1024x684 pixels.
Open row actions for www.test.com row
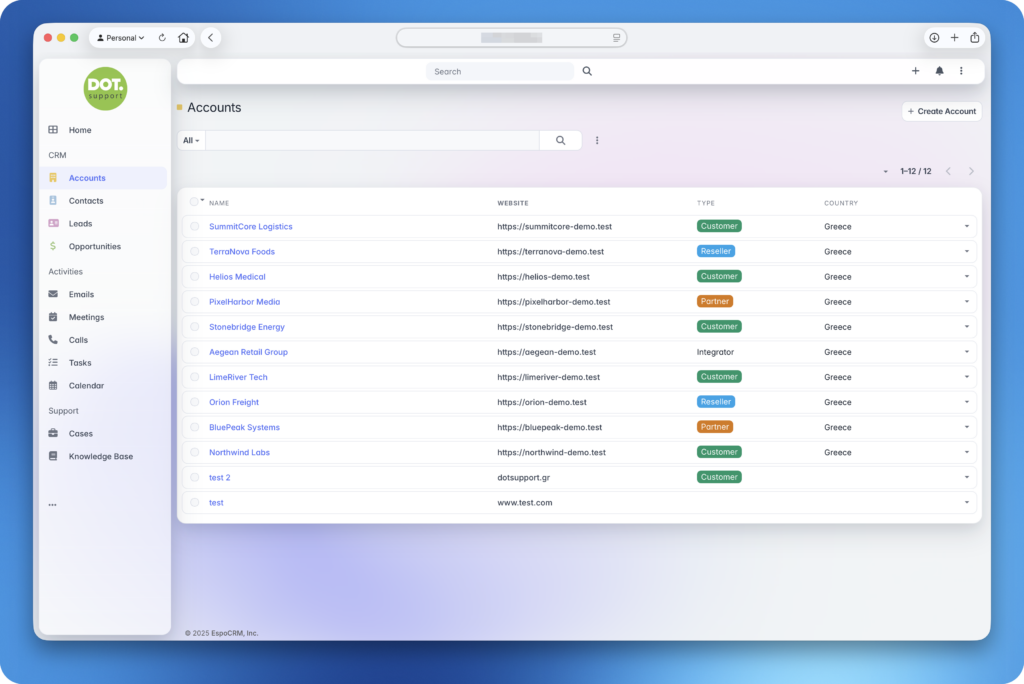(967, 502)
